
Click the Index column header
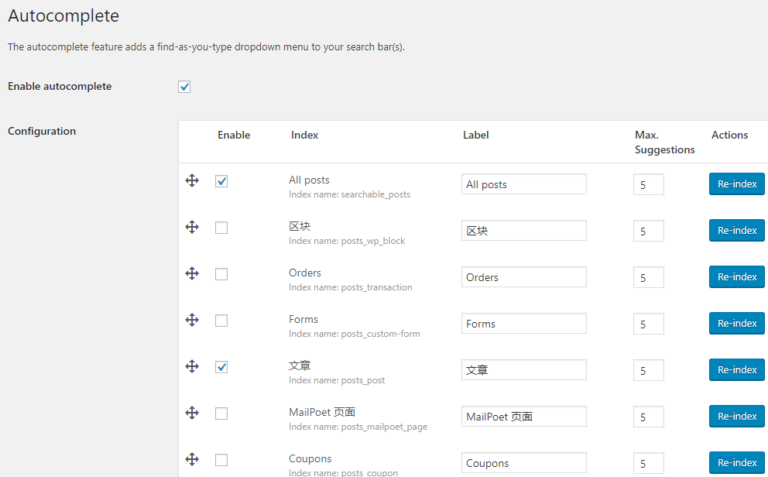tap(304, 135)
